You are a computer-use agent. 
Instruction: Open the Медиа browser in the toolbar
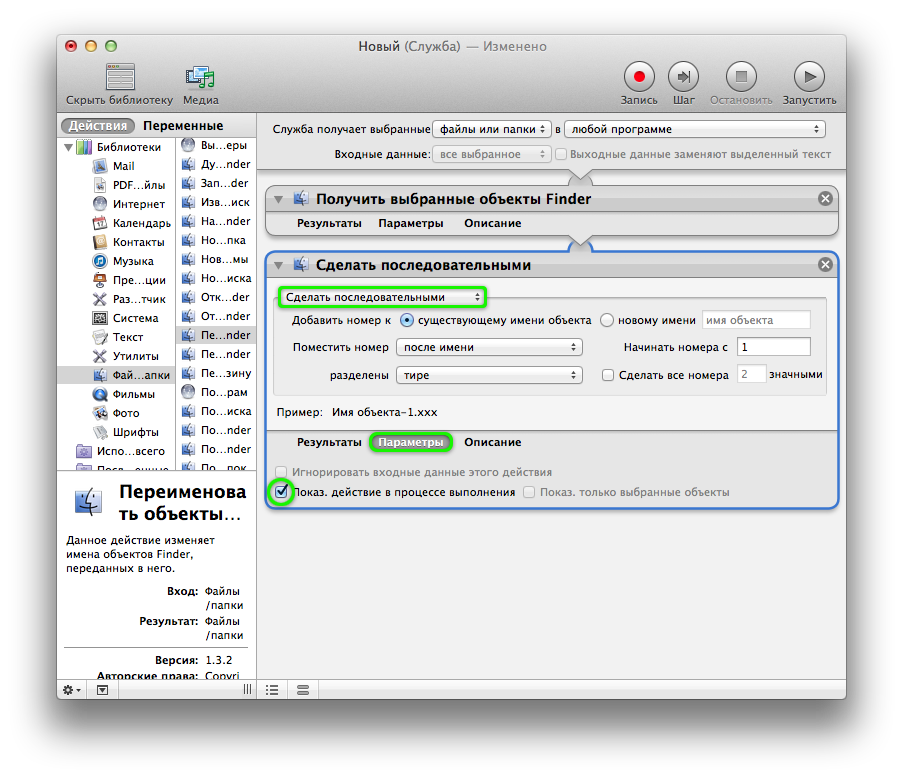[199, 83]
